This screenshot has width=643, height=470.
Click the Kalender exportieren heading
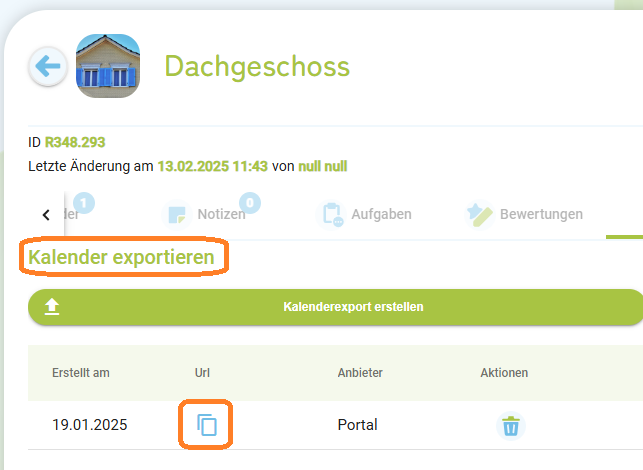click(121, 258)
